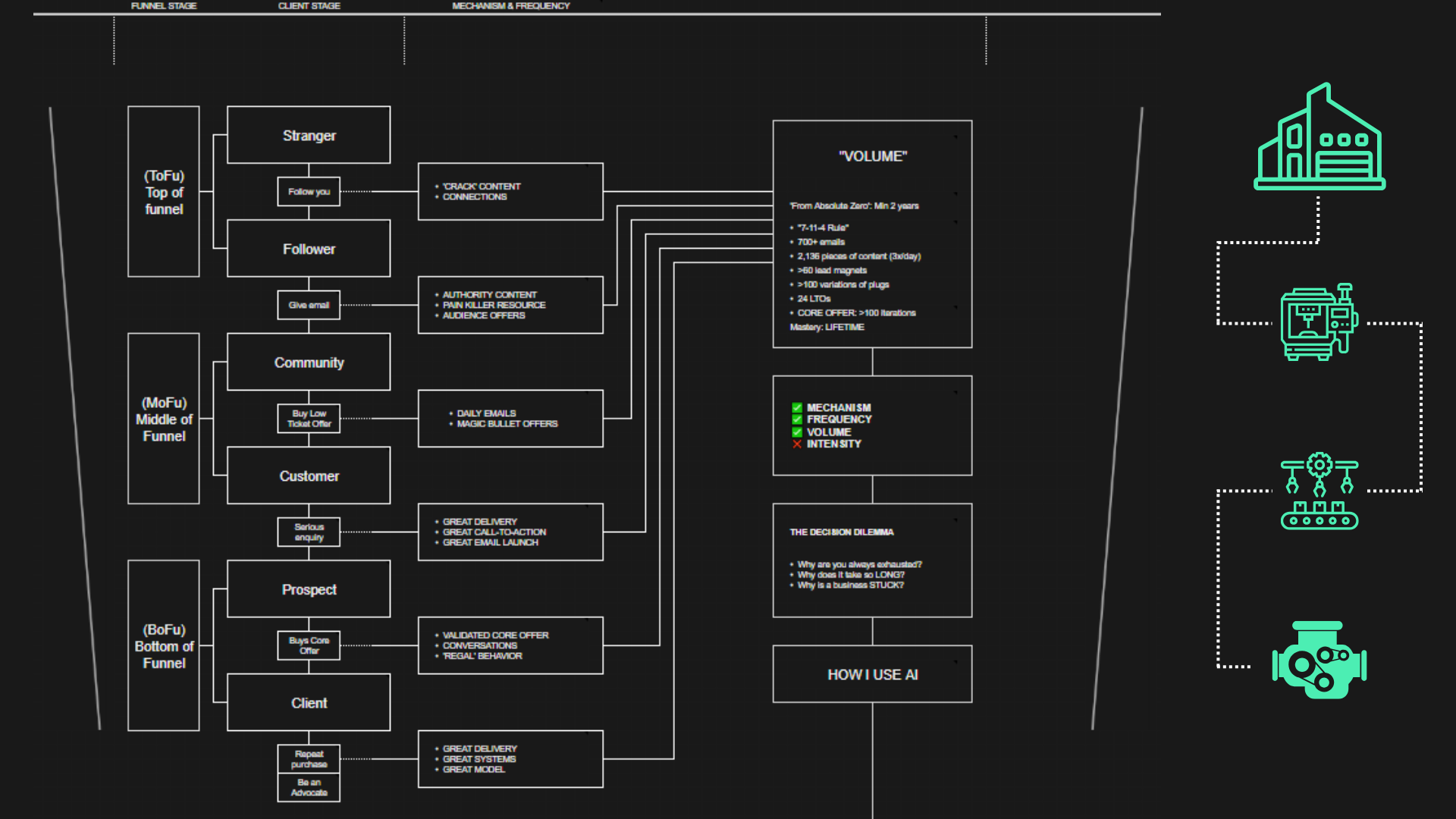Screen dimensions: 1456x819
Task: Click the HOW I USE AI box
Action: [x=872, y=674]
